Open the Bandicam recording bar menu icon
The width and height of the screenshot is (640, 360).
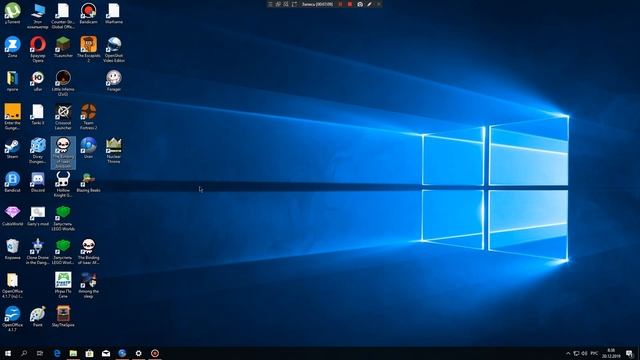coord(270,4)
